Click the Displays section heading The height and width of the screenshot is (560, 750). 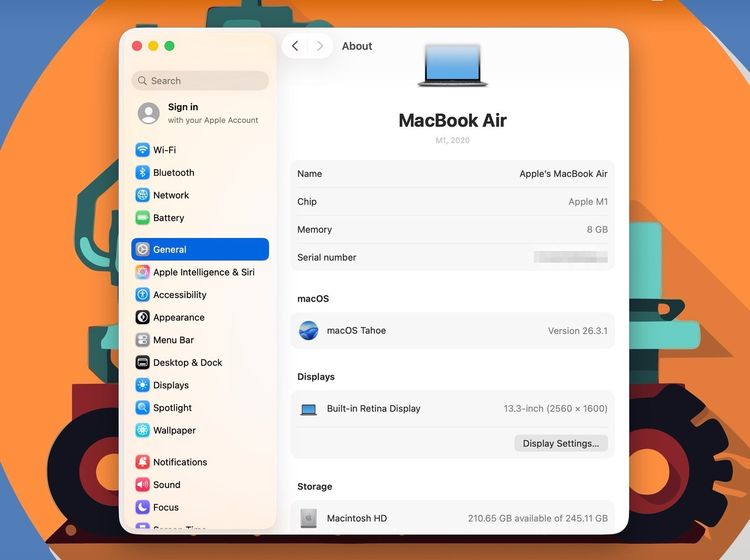click(316, 376)
